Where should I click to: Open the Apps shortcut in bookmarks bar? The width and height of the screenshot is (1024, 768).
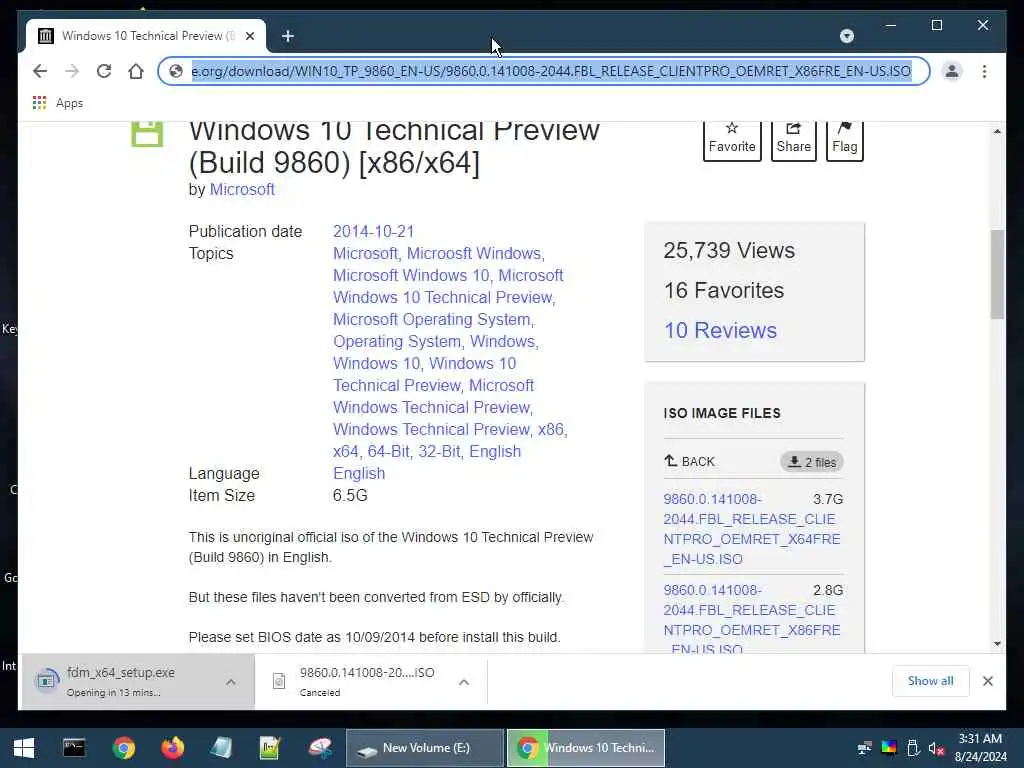(x=57, y=103)
